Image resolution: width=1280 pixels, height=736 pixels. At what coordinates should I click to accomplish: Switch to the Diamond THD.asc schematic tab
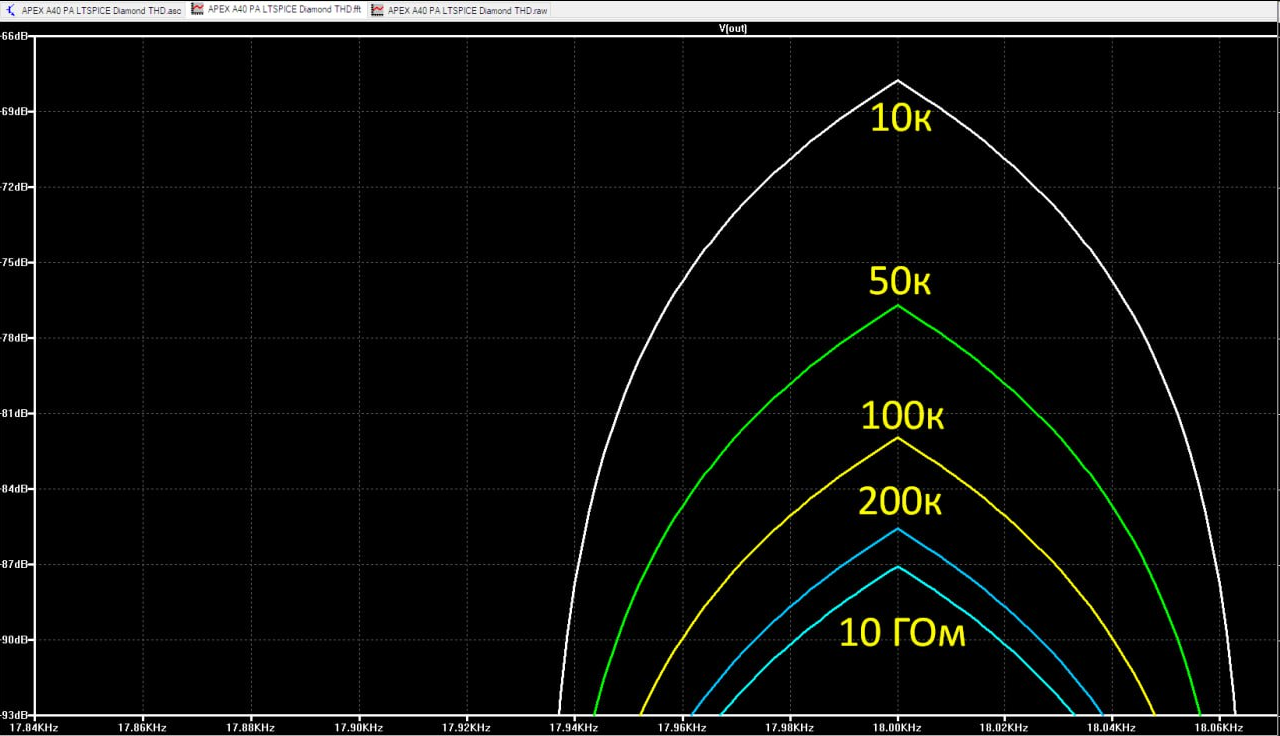94,10
